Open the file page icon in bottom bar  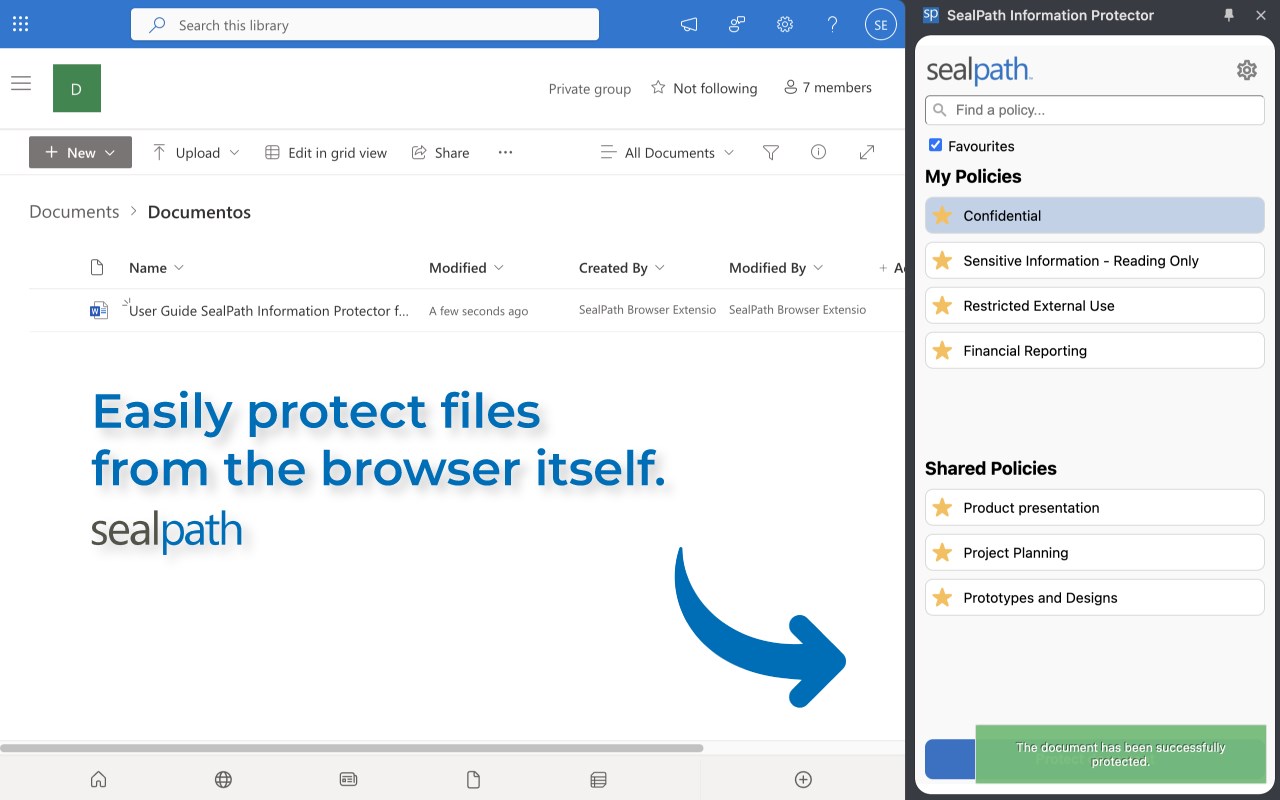coord(473,779)
